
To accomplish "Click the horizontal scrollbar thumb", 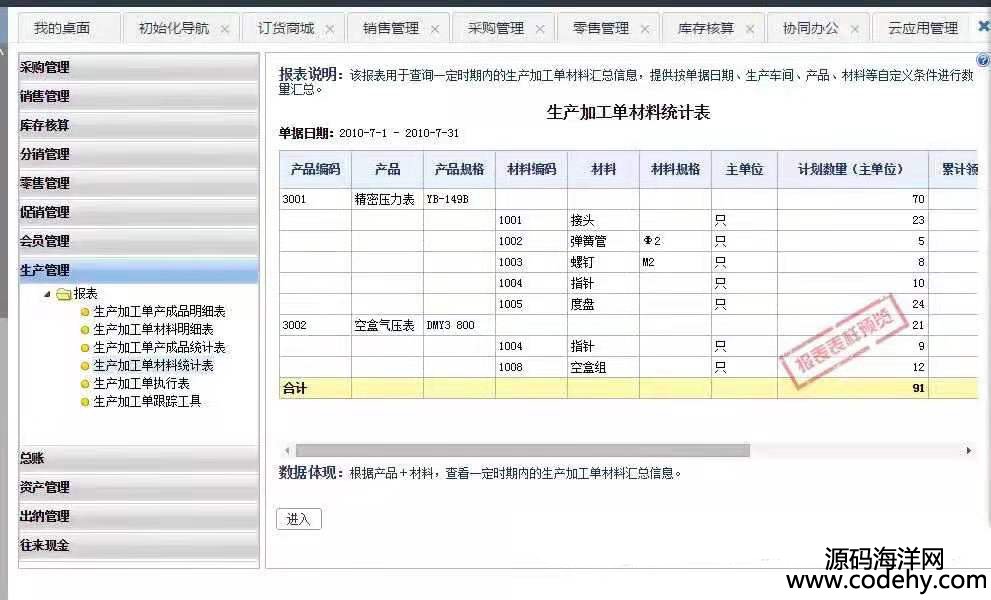I will (521, 451).
